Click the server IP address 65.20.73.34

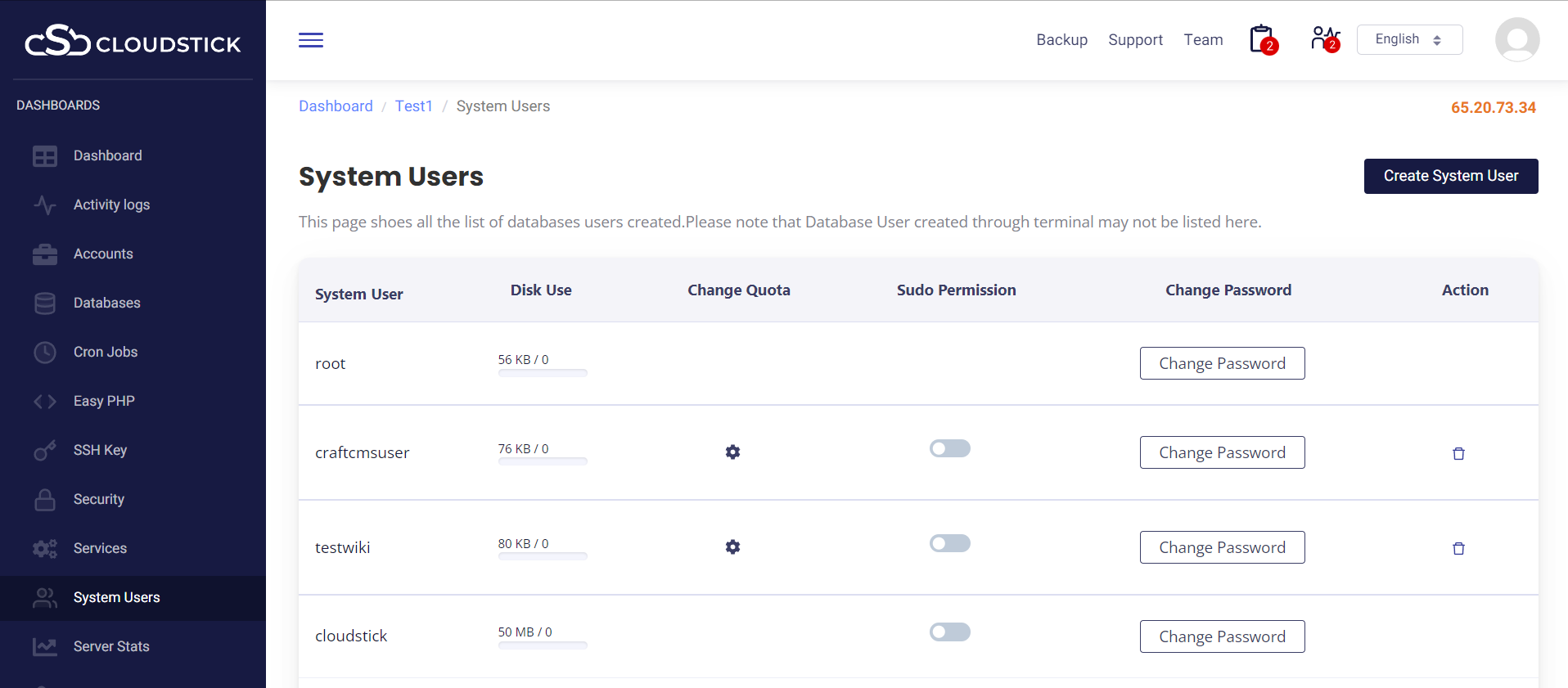tap(1493, 108)
